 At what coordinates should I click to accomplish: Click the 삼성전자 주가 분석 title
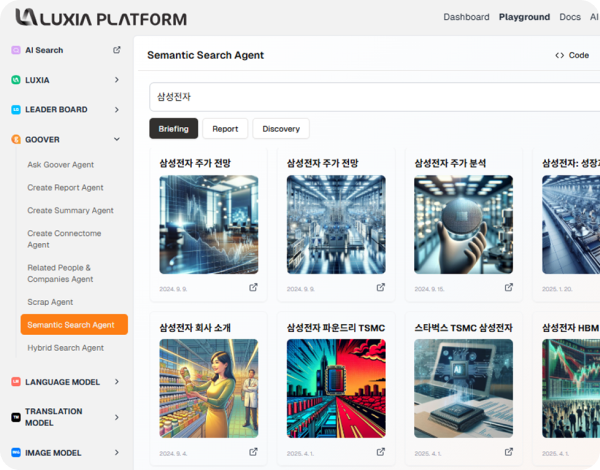pos(450,163)
